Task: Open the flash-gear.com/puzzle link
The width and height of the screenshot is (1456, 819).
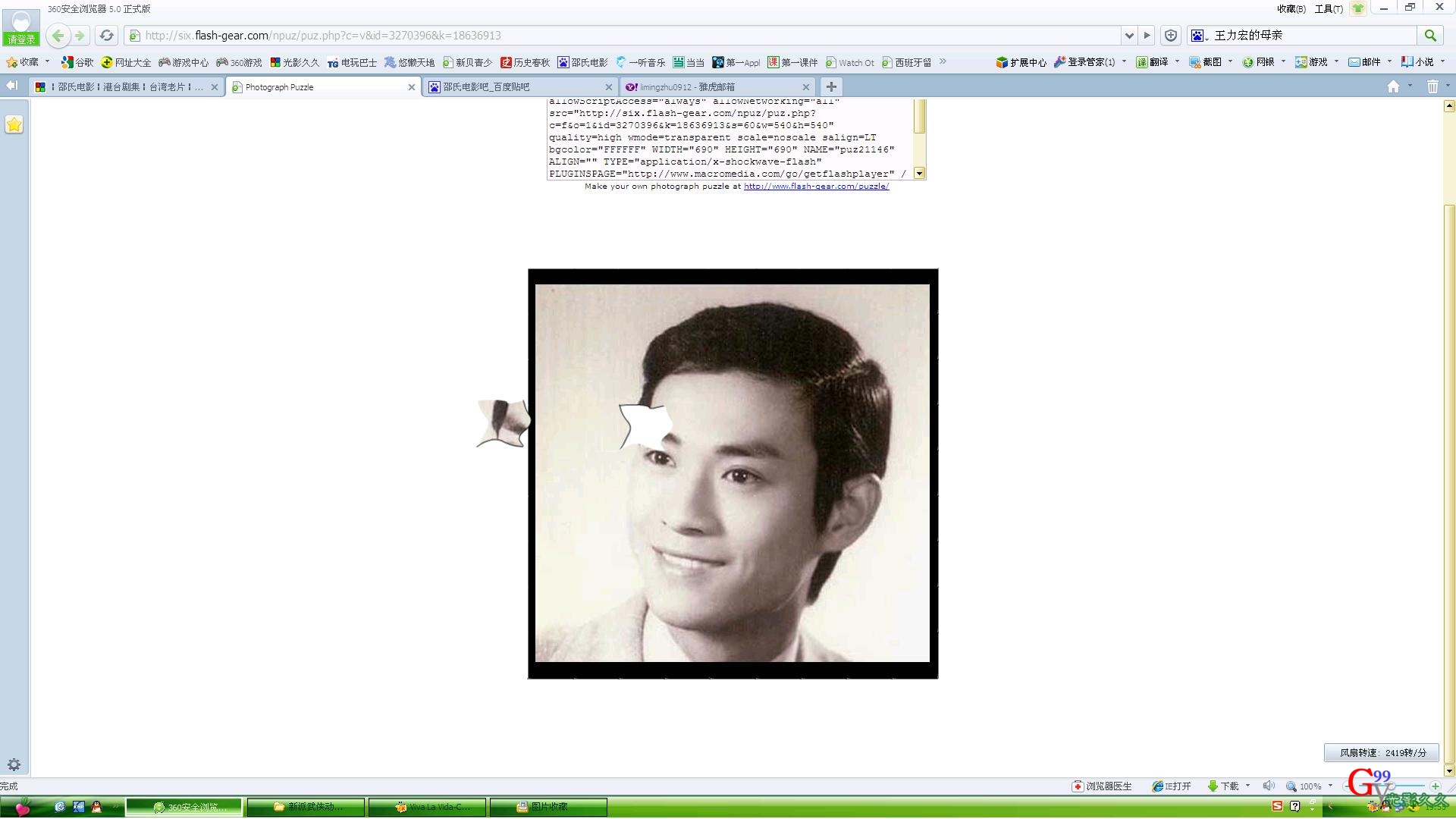Action: 816,187
